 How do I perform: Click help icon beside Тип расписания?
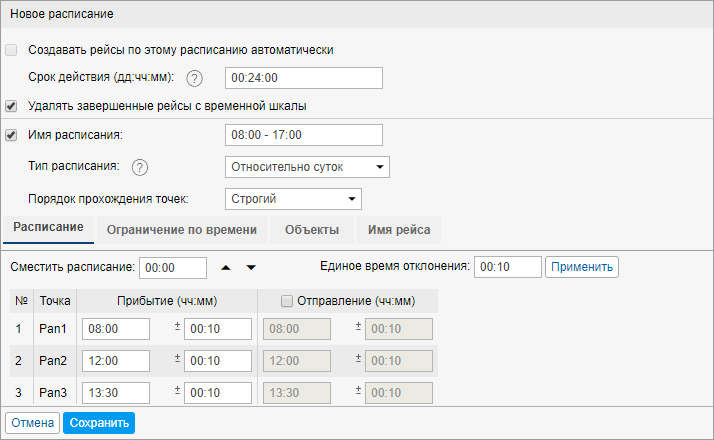(x=140, y=167)
